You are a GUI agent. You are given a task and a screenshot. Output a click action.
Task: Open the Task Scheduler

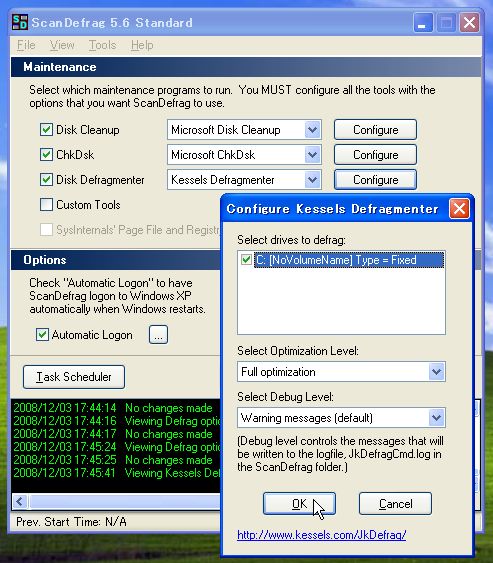click(x=74, y=377)
